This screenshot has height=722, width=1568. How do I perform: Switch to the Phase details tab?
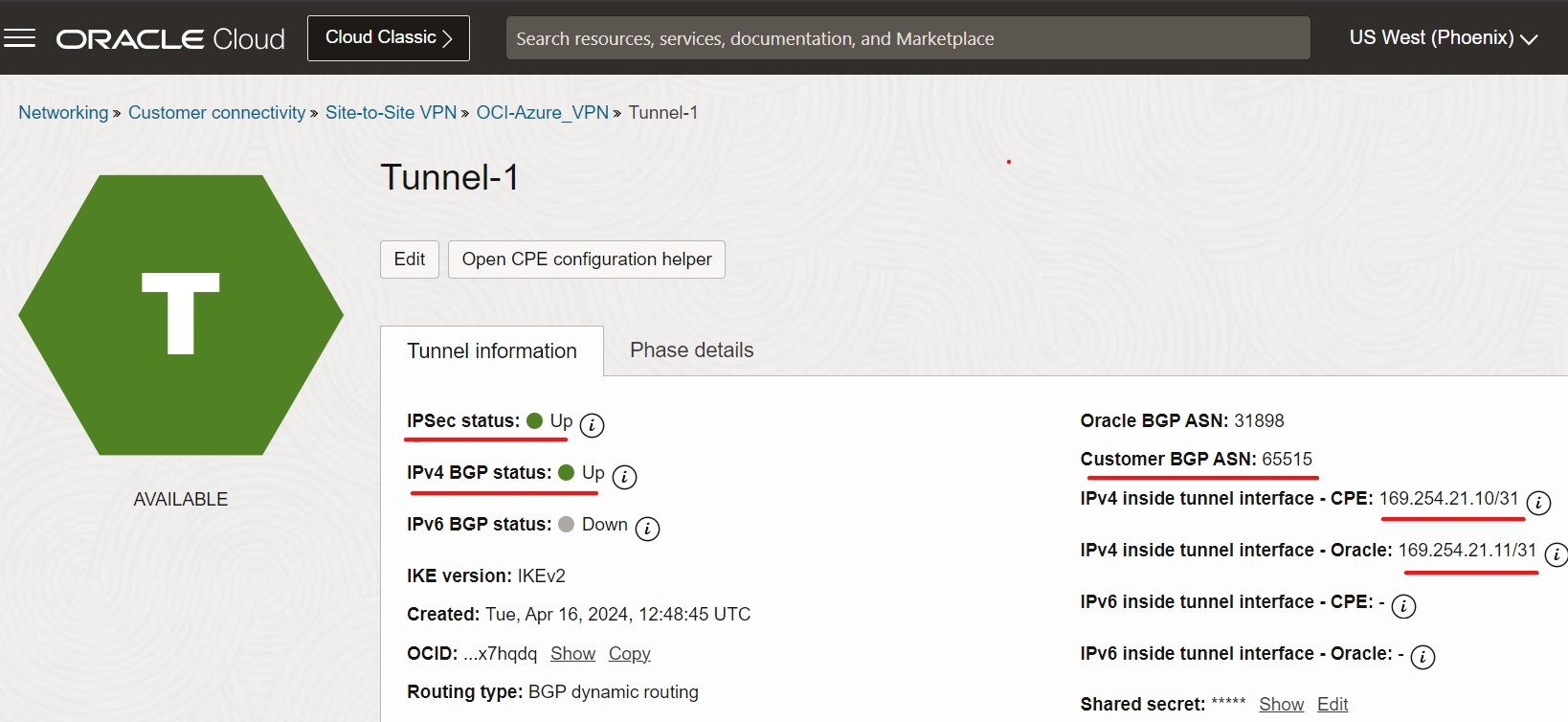691,350
